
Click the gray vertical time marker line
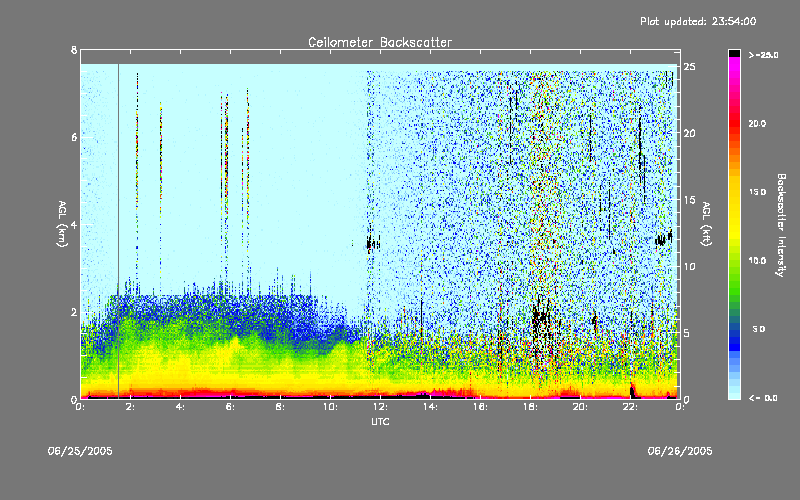tap(118, 231)
